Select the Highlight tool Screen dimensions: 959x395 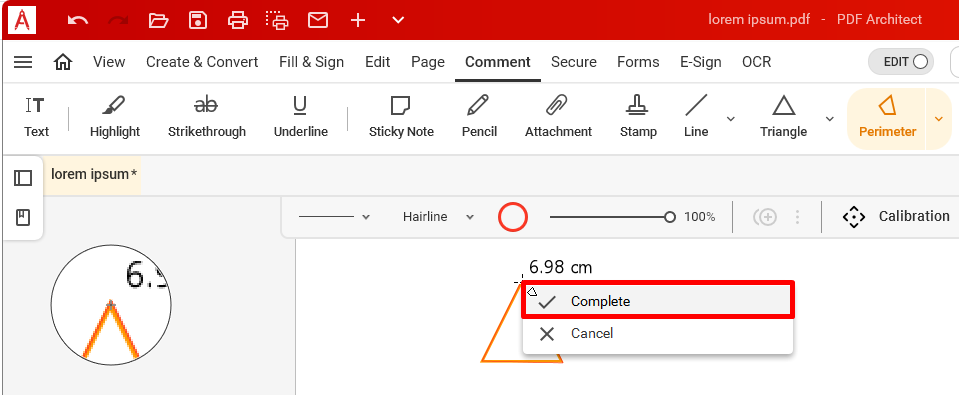114,117
